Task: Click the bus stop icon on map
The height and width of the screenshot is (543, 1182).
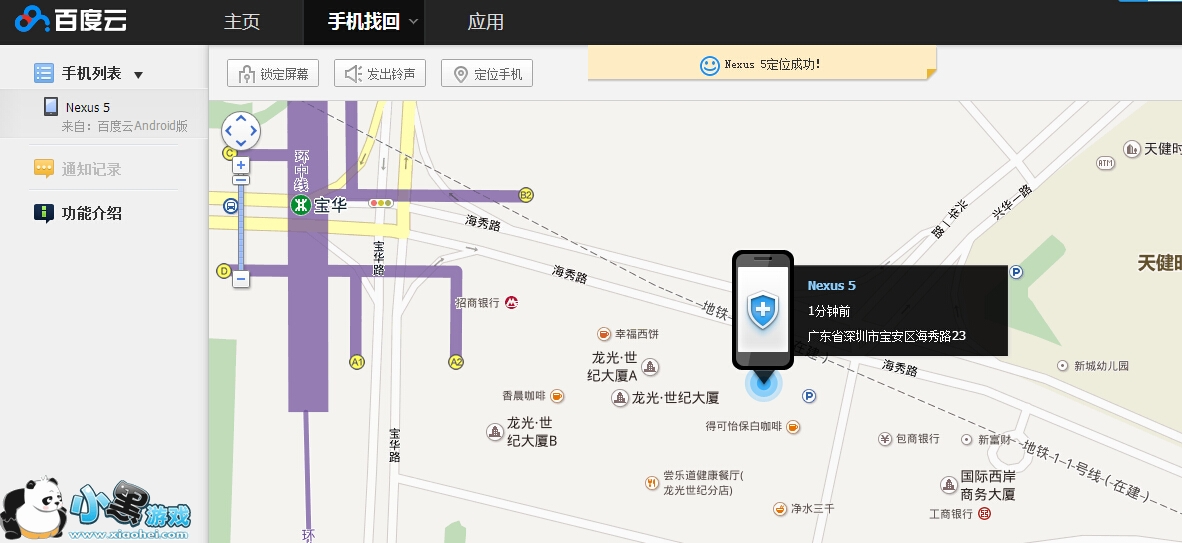Action: click(x=231, y=205)
